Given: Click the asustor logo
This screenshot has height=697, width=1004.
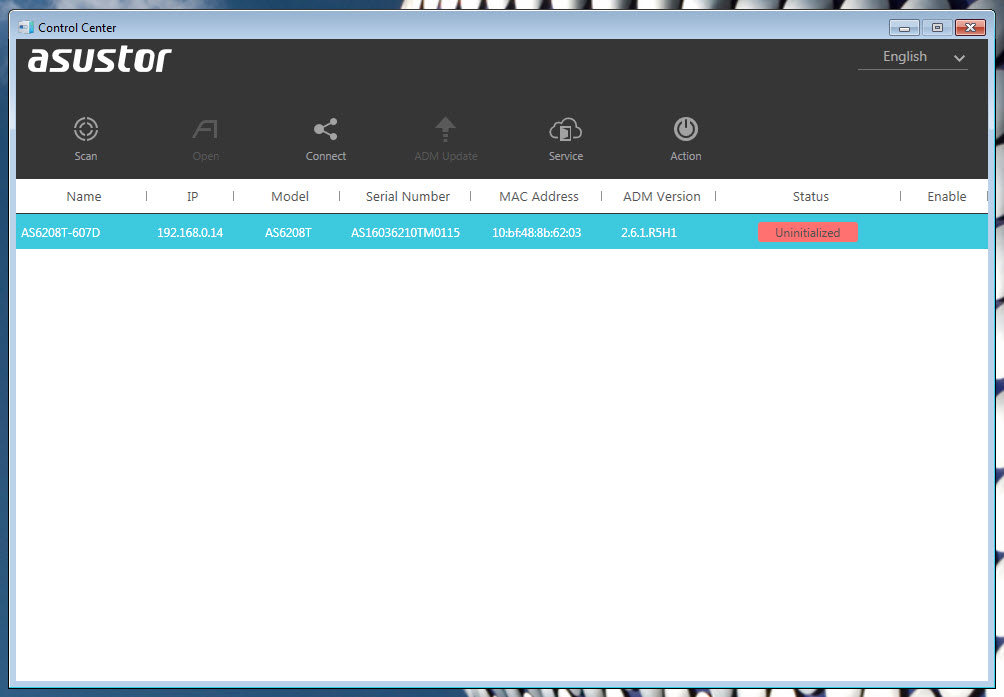Looking at the screenshot, I should [100, 59].
